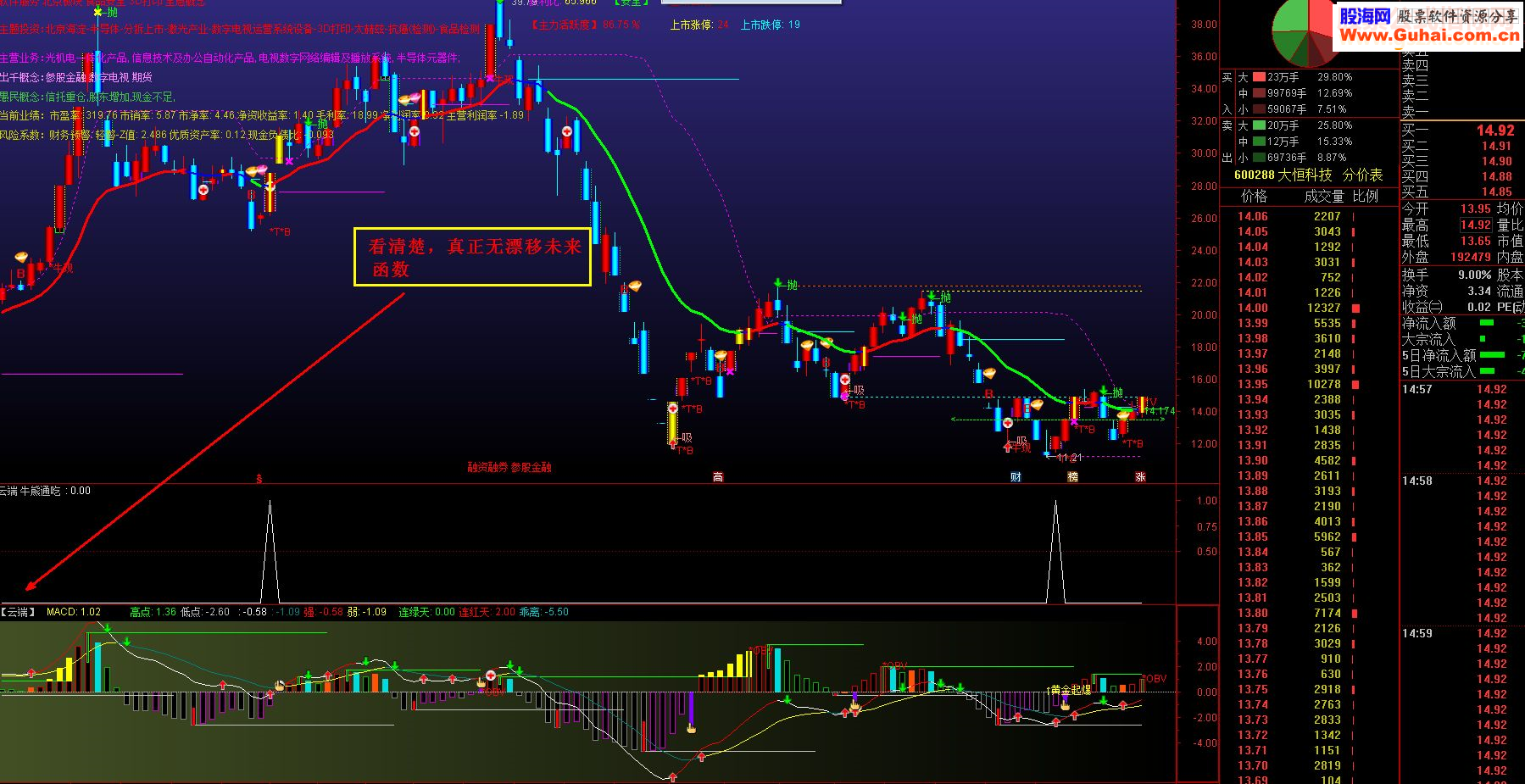Image resolution: width=1525 pixels, height=784 pixels.
Task: Click the swatch beside small sell 69736手
Action: pyautogui.click(x=1259, y=158)
